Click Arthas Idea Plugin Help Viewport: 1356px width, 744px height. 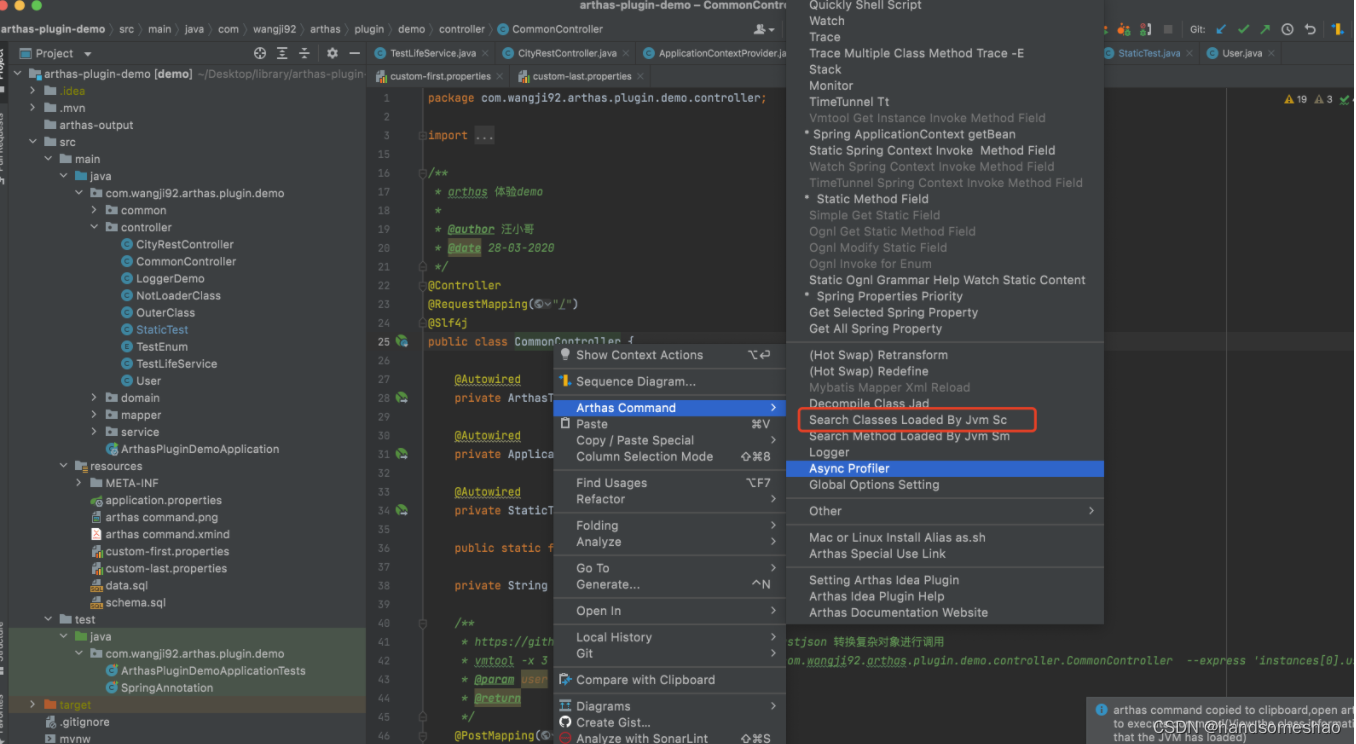point(944,597)
